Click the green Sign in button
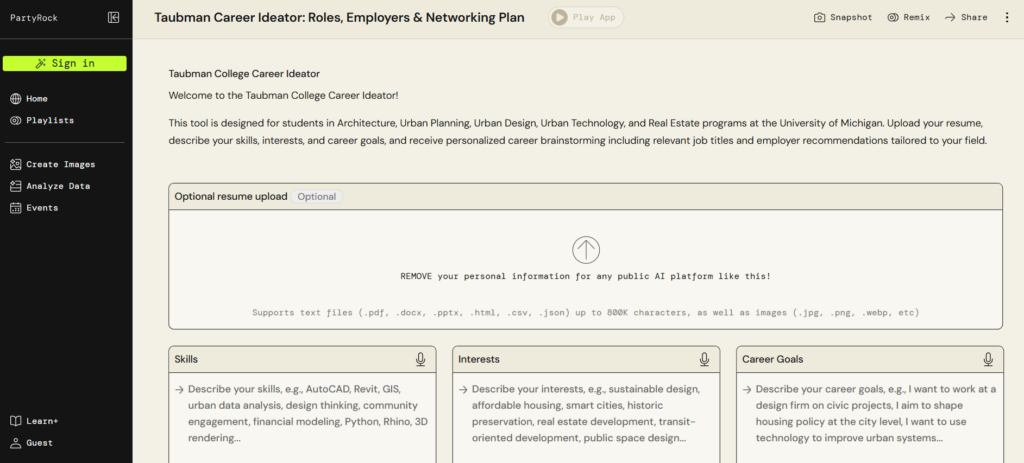 (65, 63)
